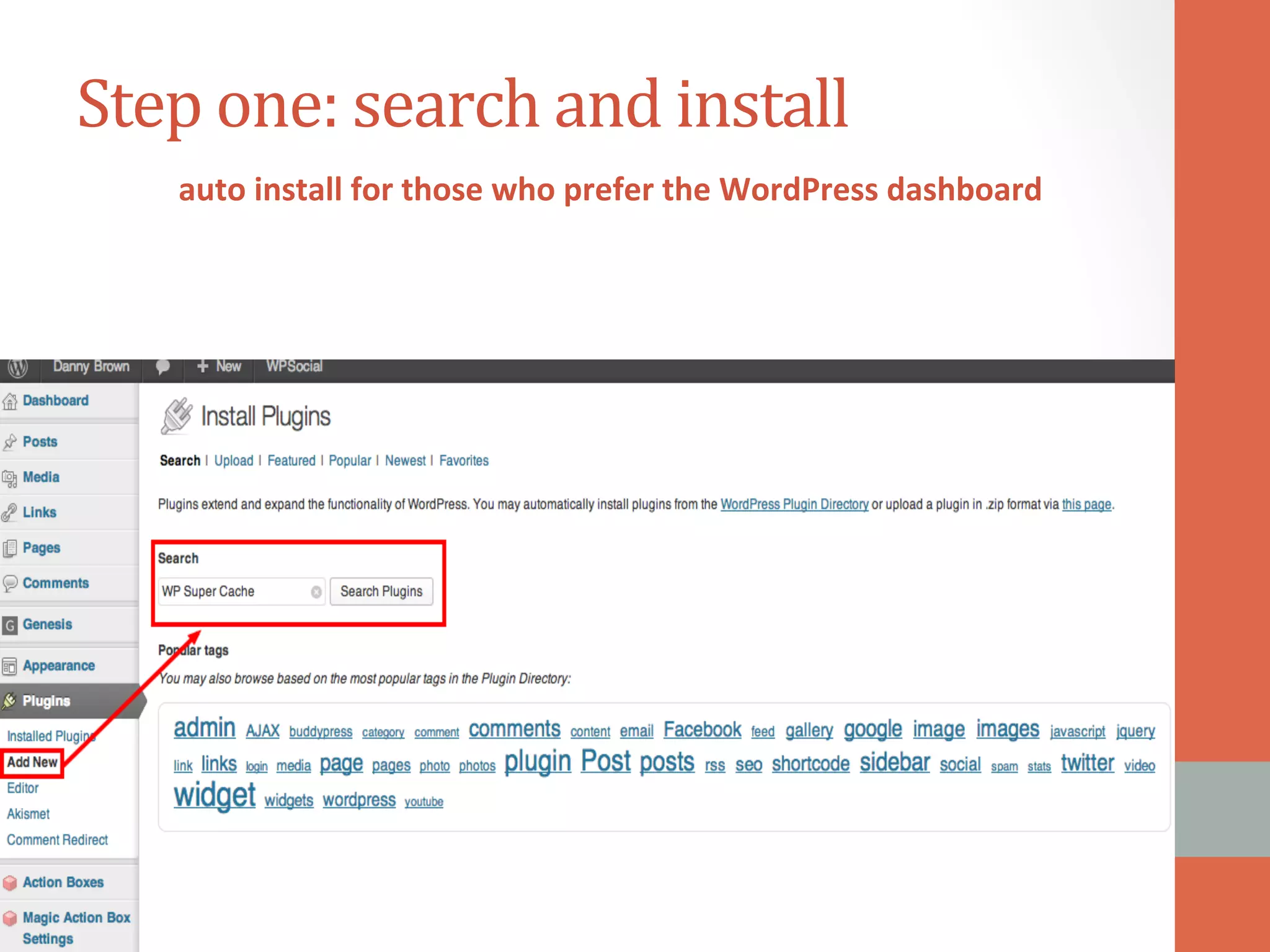Image resolution: width=1270 pixels, height=952 pixels.
Task: Click the Action Boxes cube icon
Action: coord(10,883)
